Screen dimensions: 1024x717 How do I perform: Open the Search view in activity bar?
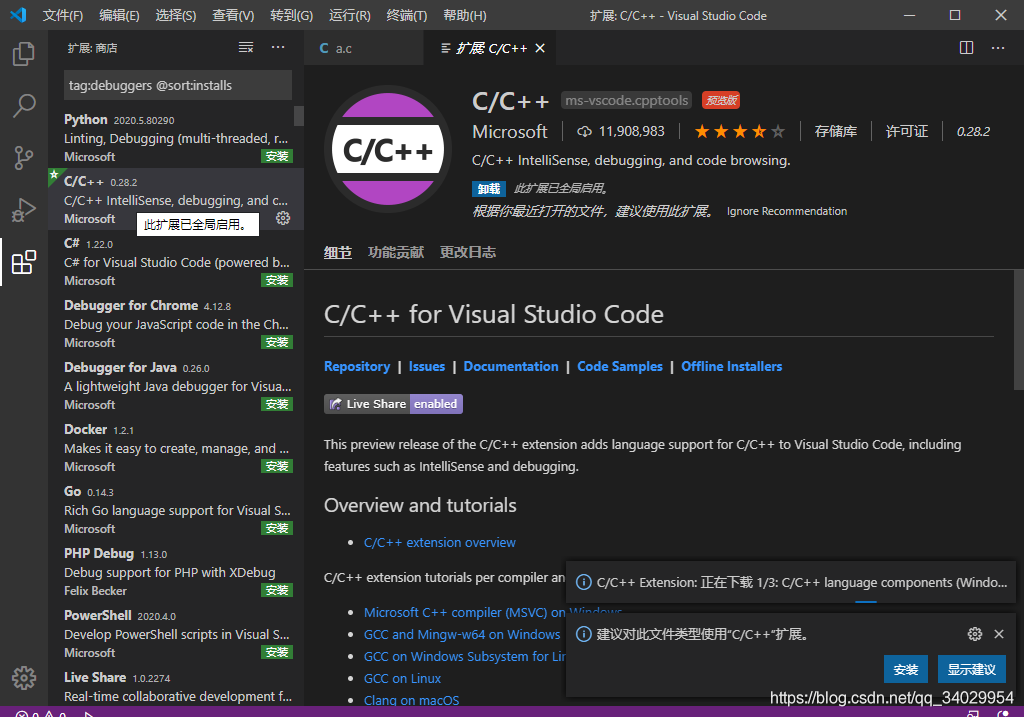coord(24,105)
